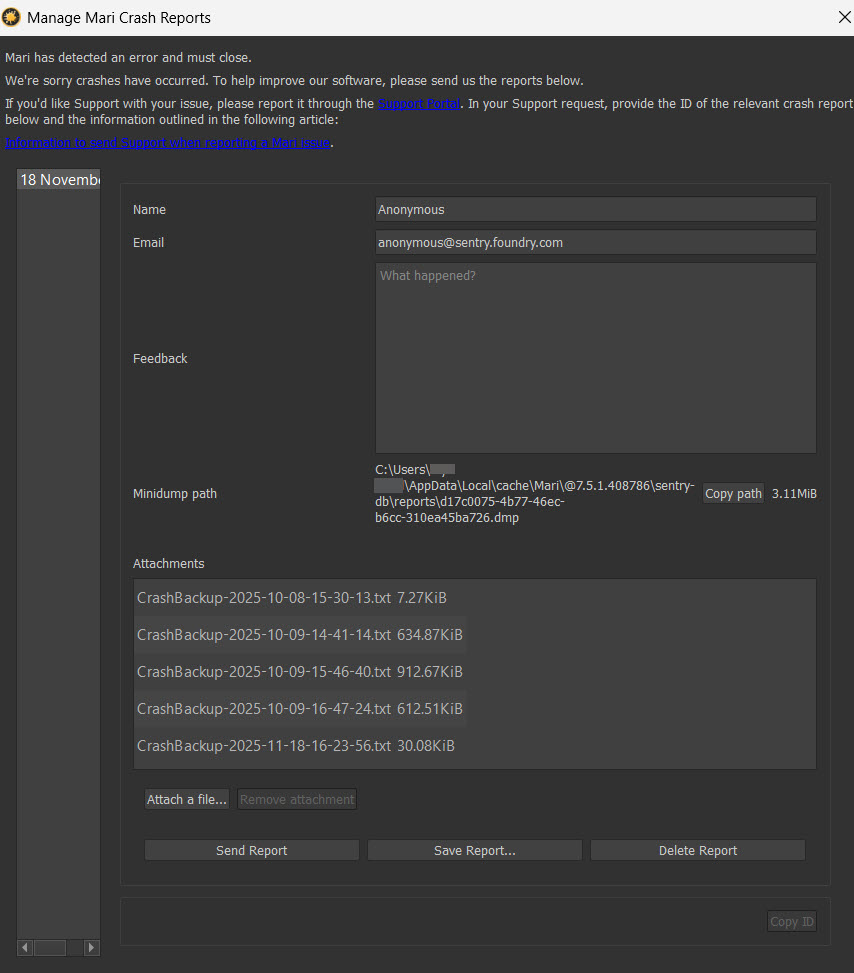The image size is (854, 973).
Task: Click the report list's right scroll arrow
Action: 91,947
